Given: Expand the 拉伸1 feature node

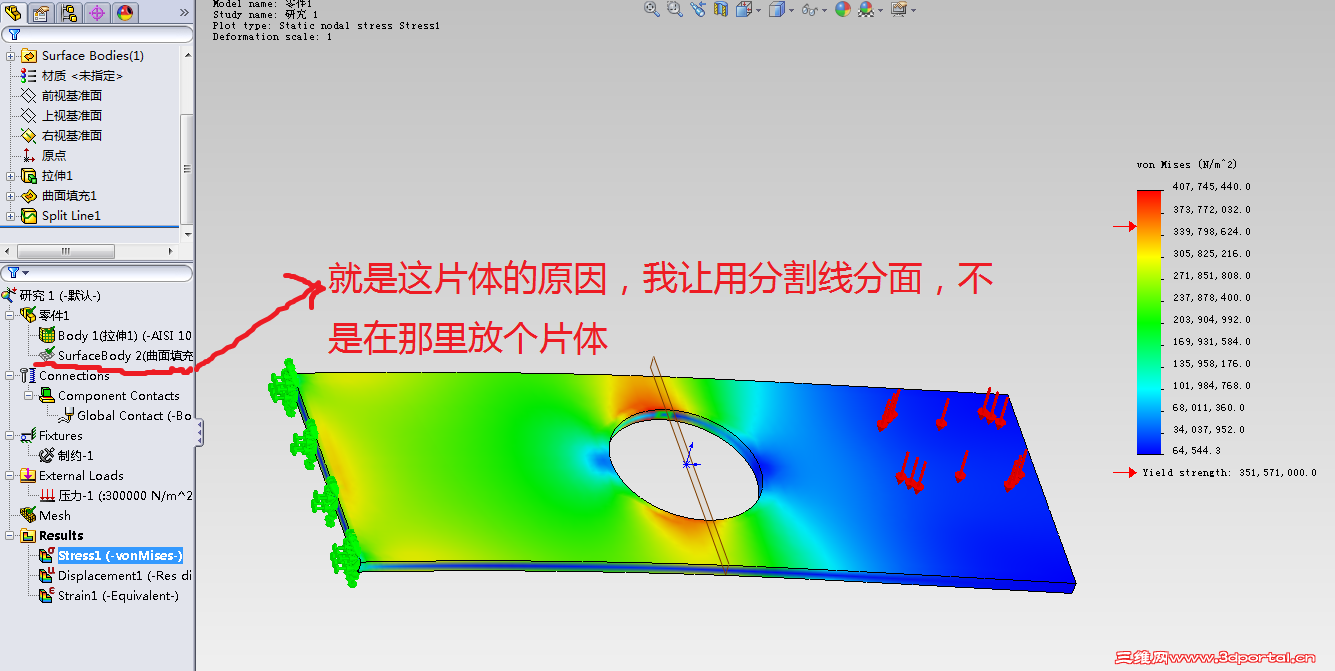Looking at the screenshot, I should tap(11, 176).
